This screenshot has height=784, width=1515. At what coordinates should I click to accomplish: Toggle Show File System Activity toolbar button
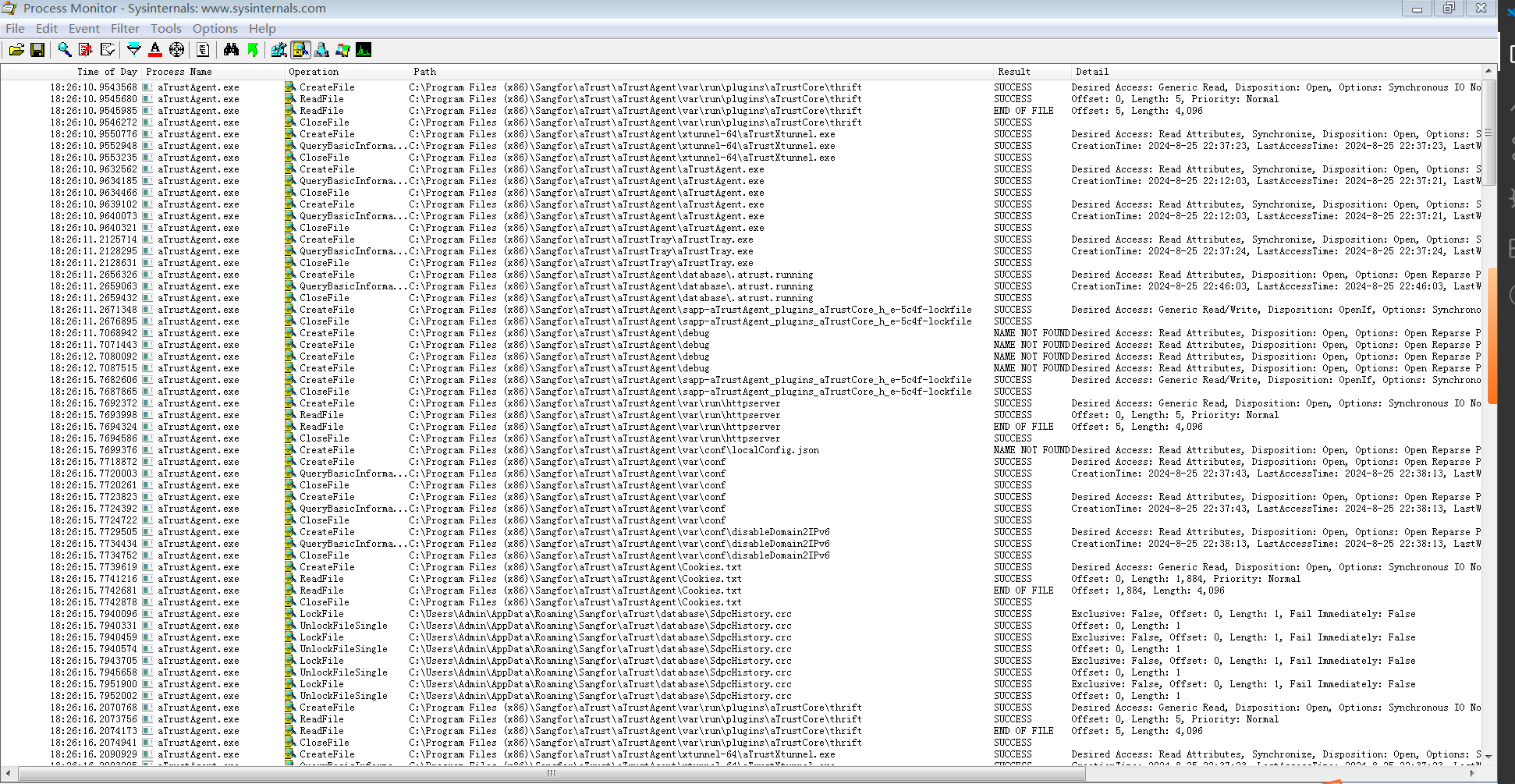300,50
